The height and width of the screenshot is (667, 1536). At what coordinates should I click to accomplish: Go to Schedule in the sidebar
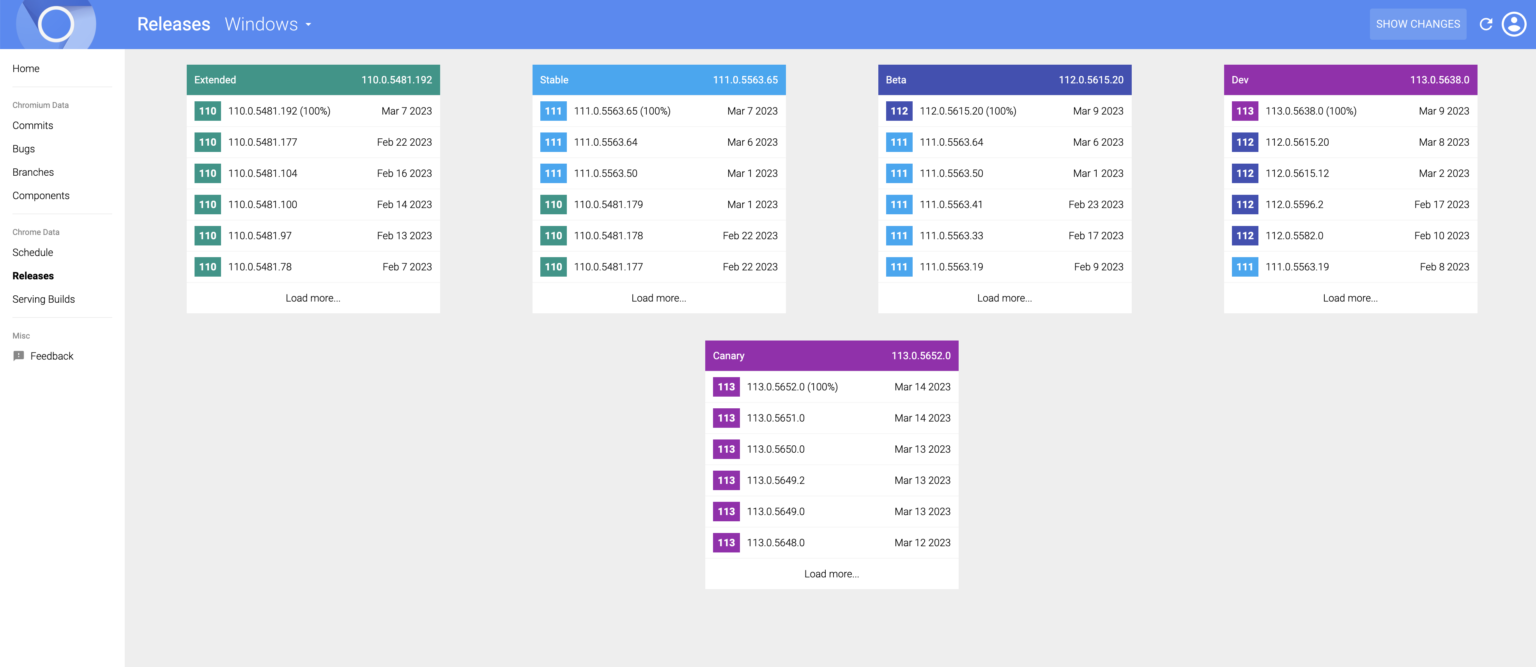(x=33, y=253)
